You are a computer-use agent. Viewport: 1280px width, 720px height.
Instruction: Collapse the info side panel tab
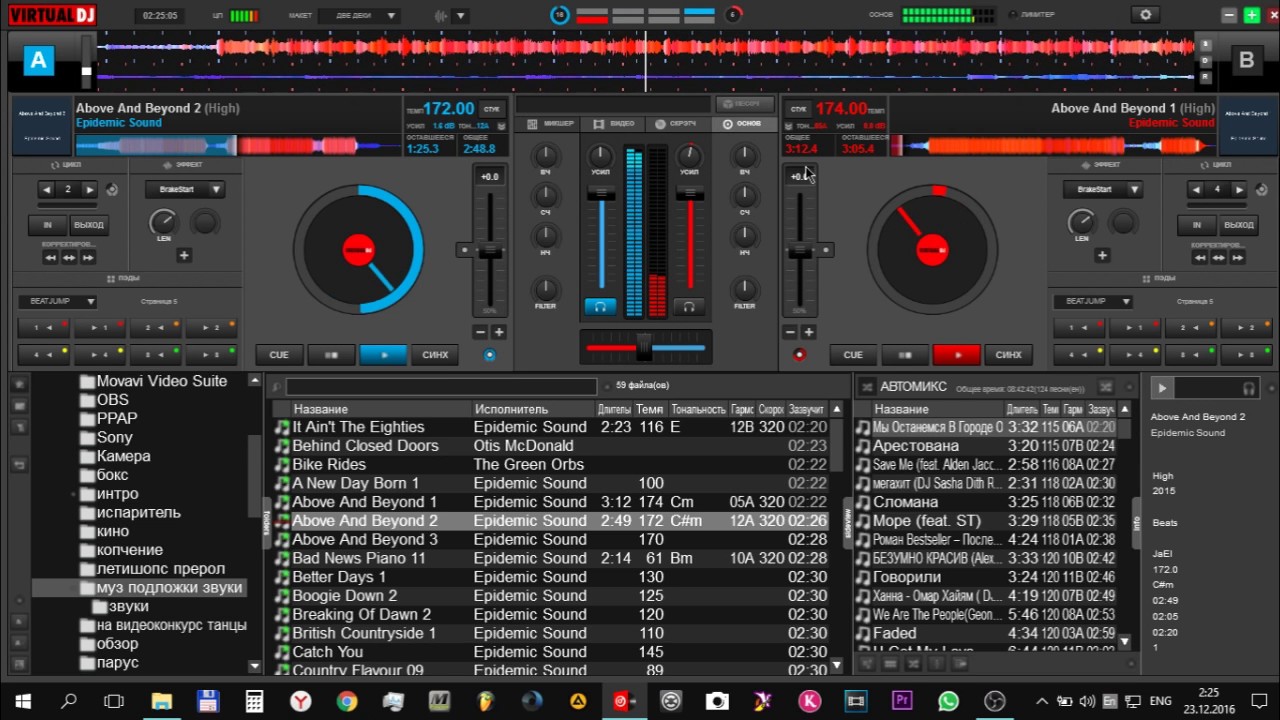pos(1136,523)
